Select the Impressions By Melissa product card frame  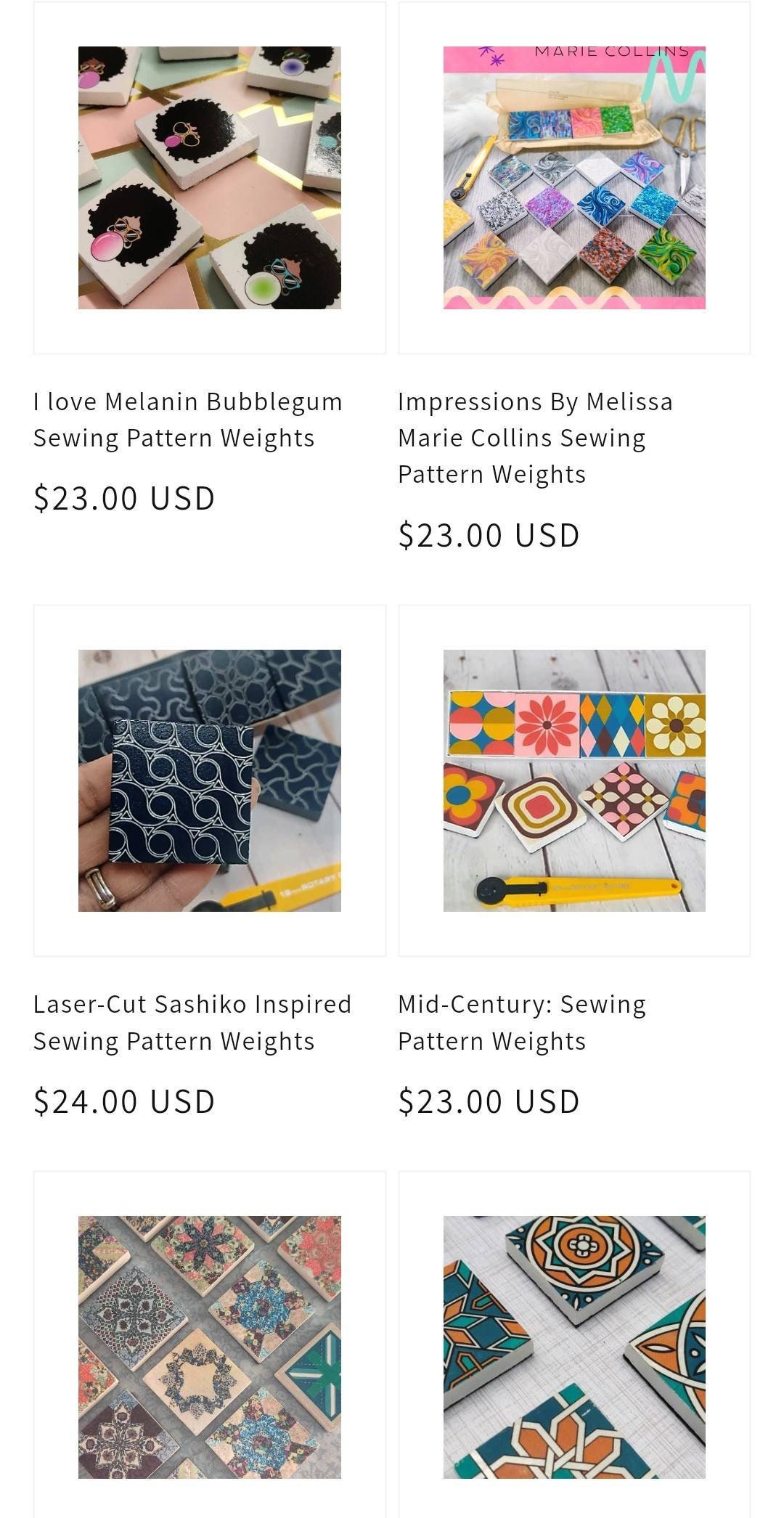point(574,178)
